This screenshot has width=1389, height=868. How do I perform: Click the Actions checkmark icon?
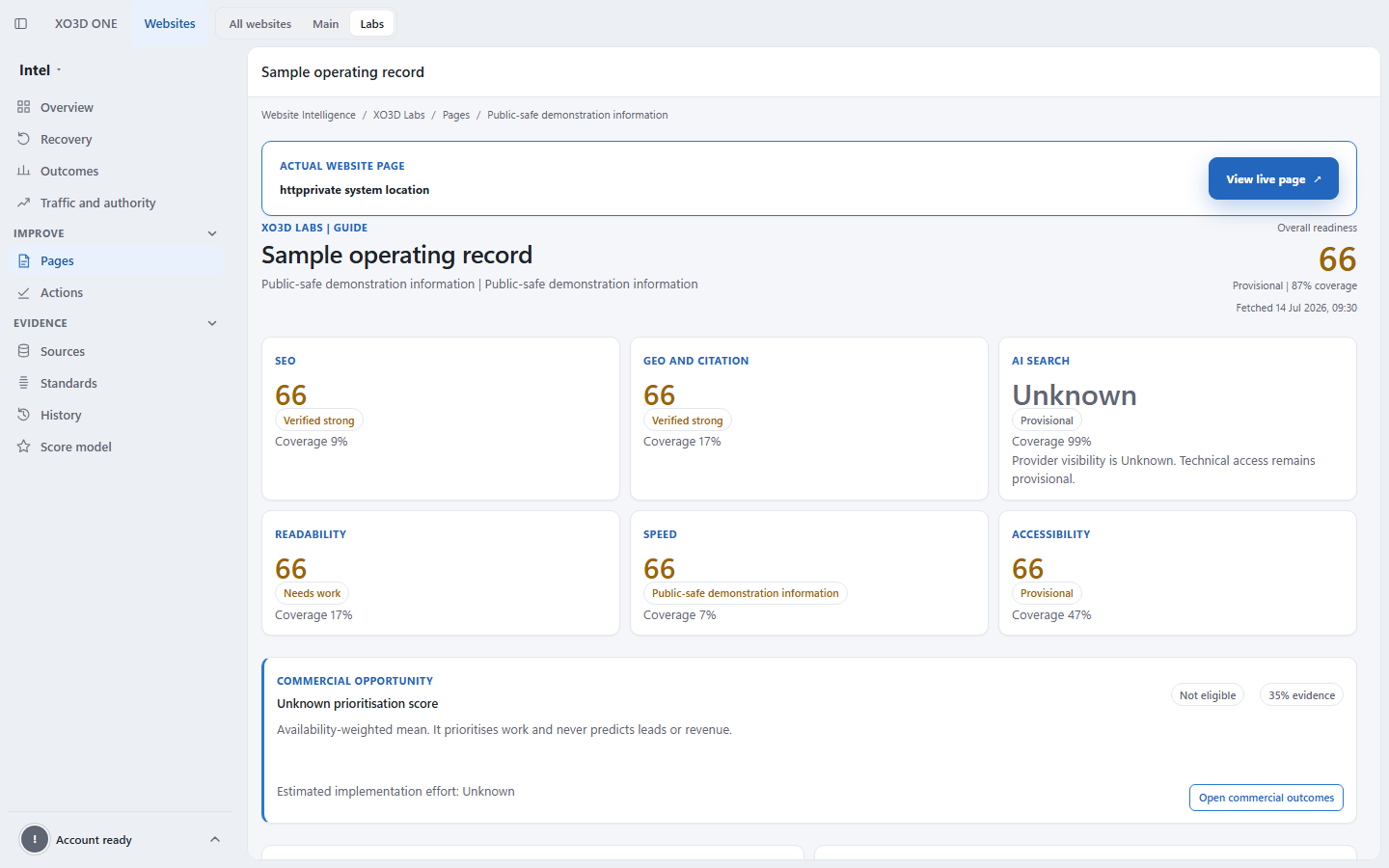click(24, 292)
